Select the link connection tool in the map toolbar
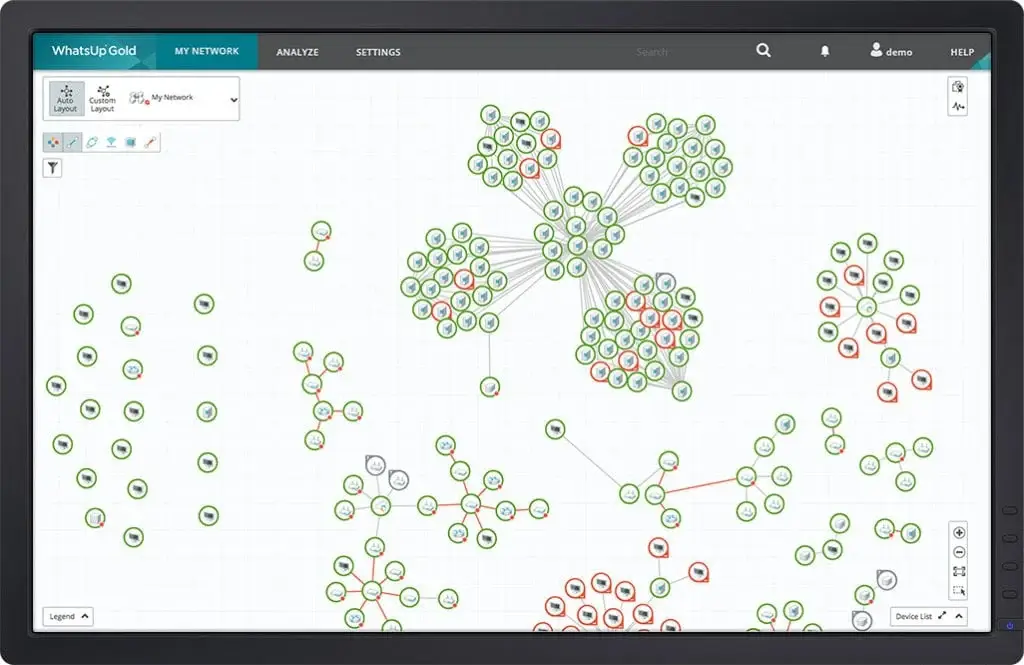 pyautogui.click(x=72, y=142)
